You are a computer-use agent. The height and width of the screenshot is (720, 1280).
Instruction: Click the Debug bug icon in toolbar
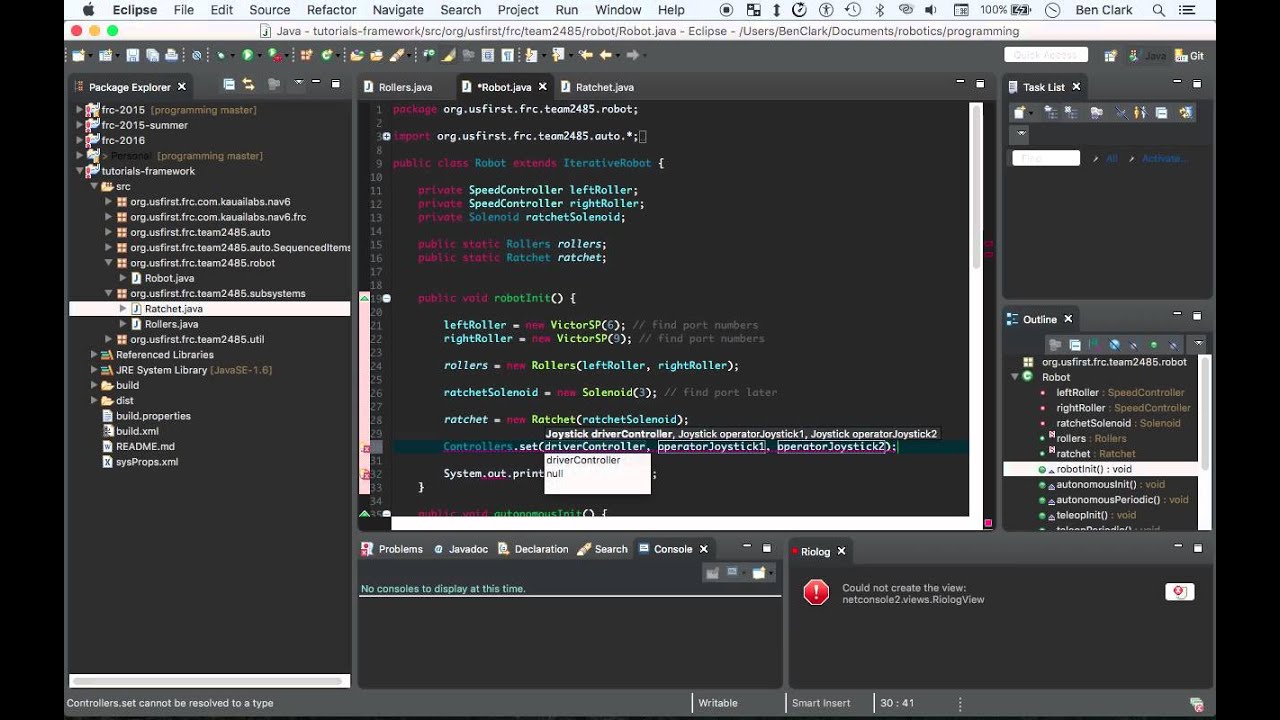click(221, 55)
